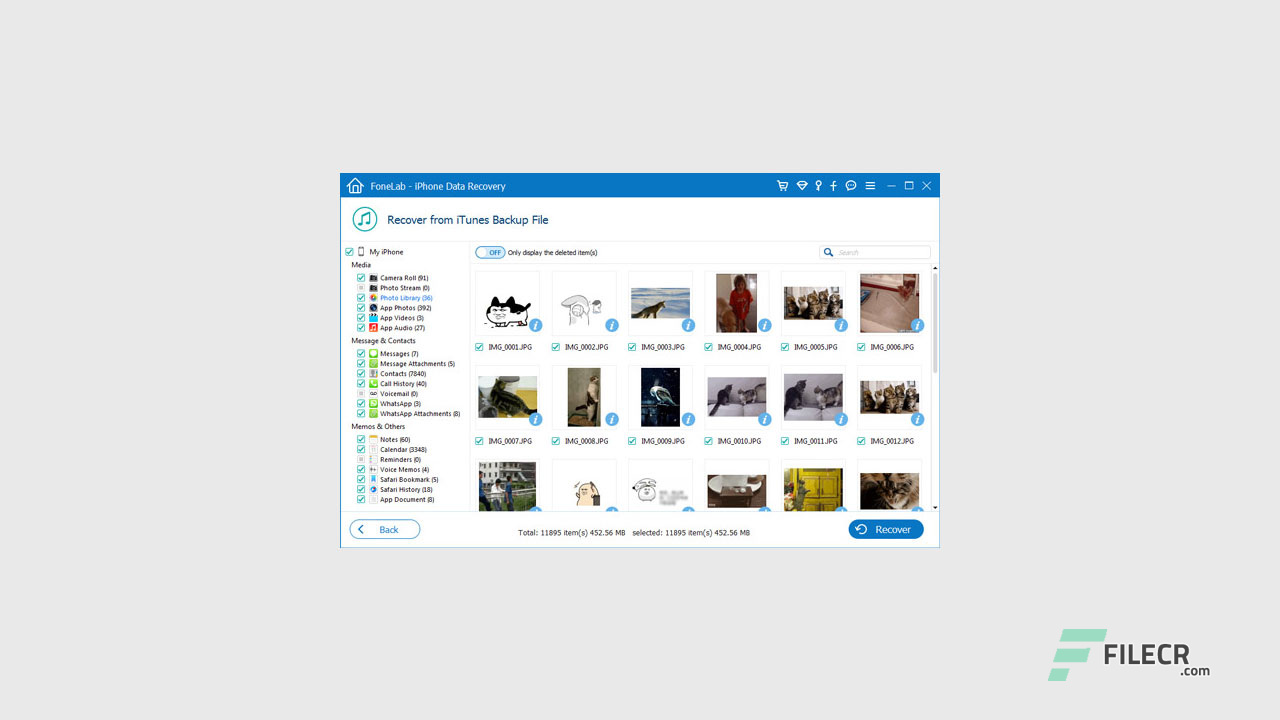Uncheck the Contacts (7840) checkbox
The image size is (1280, 720).
361,374
